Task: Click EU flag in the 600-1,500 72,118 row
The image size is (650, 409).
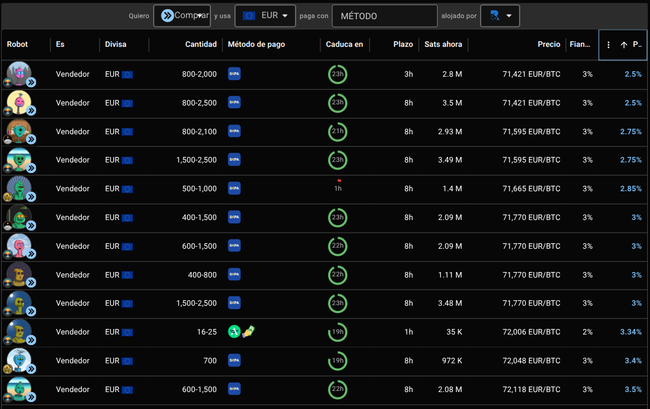Action: pos(127,390)
